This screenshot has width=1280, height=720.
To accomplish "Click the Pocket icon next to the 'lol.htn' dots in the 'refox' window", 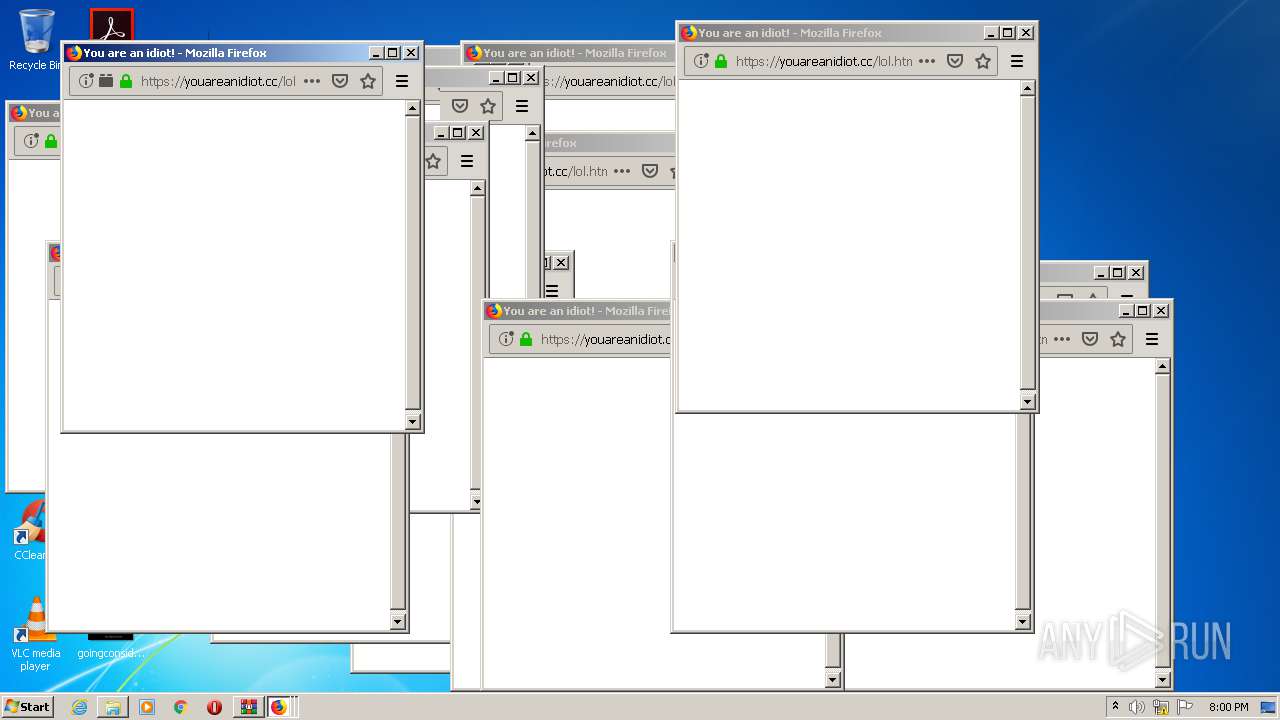I will pyautogui.click(x=650, y=171).
